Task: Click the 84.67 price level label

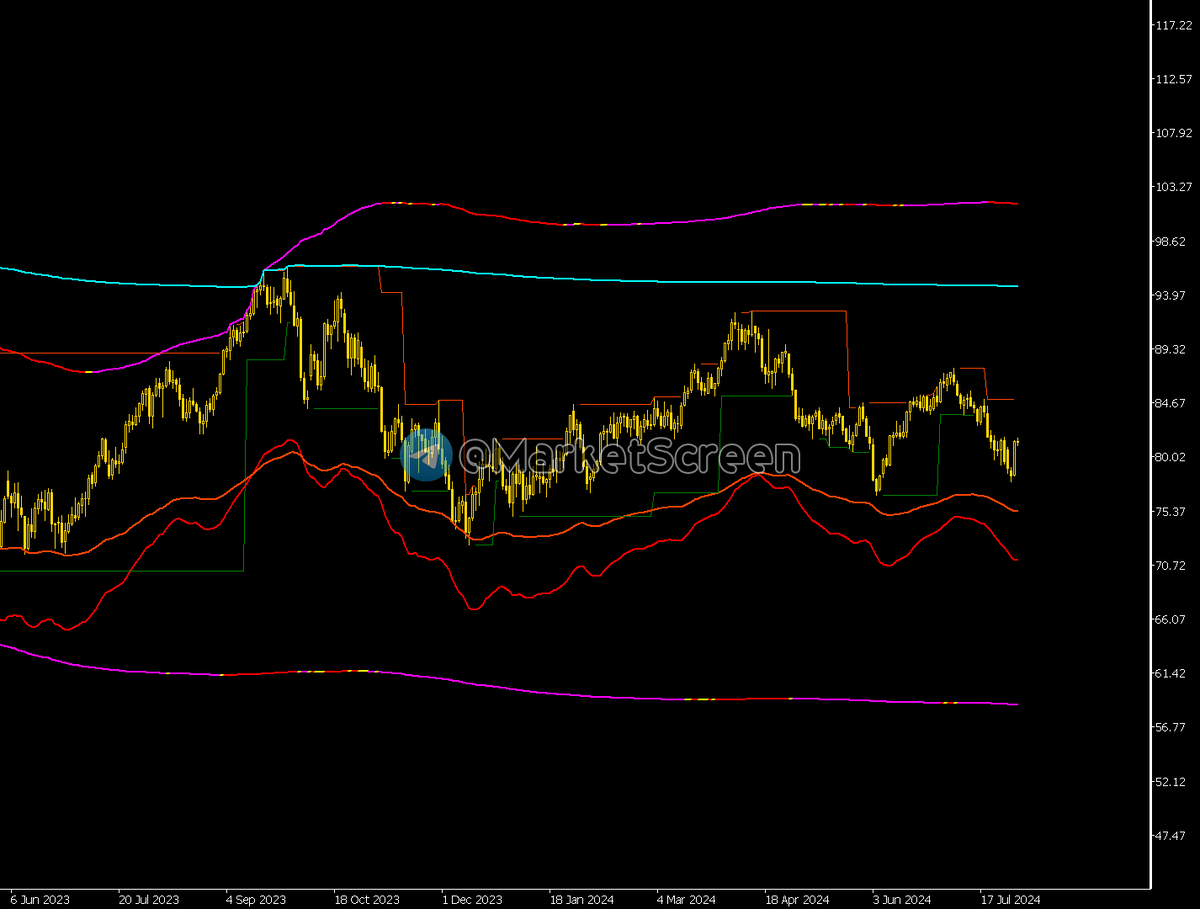Action: pyautogui.click(x=1171, y=403)
